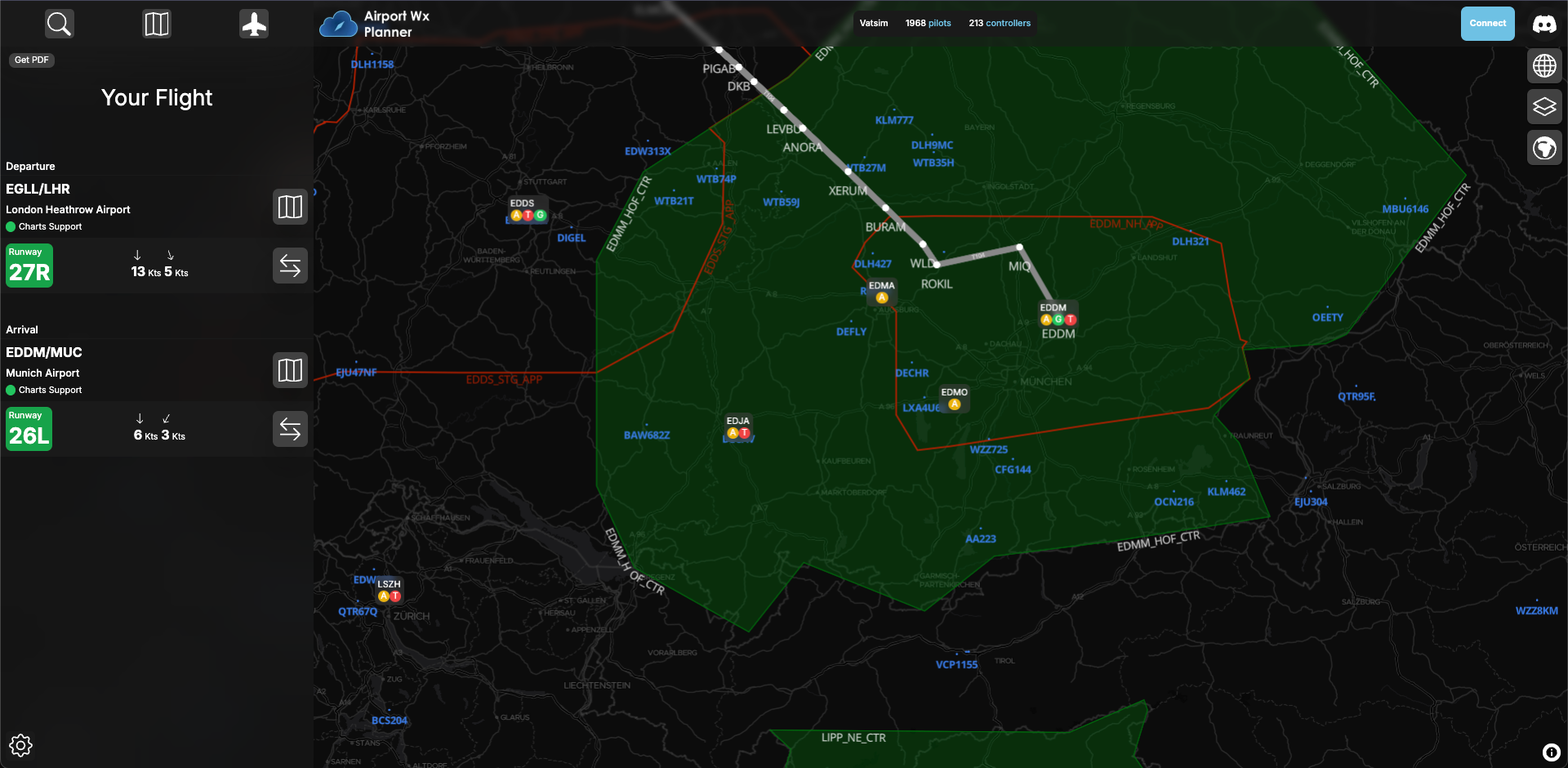
Task: Click aircraft MBU6146 on the map
Action: pos(1405,208)
